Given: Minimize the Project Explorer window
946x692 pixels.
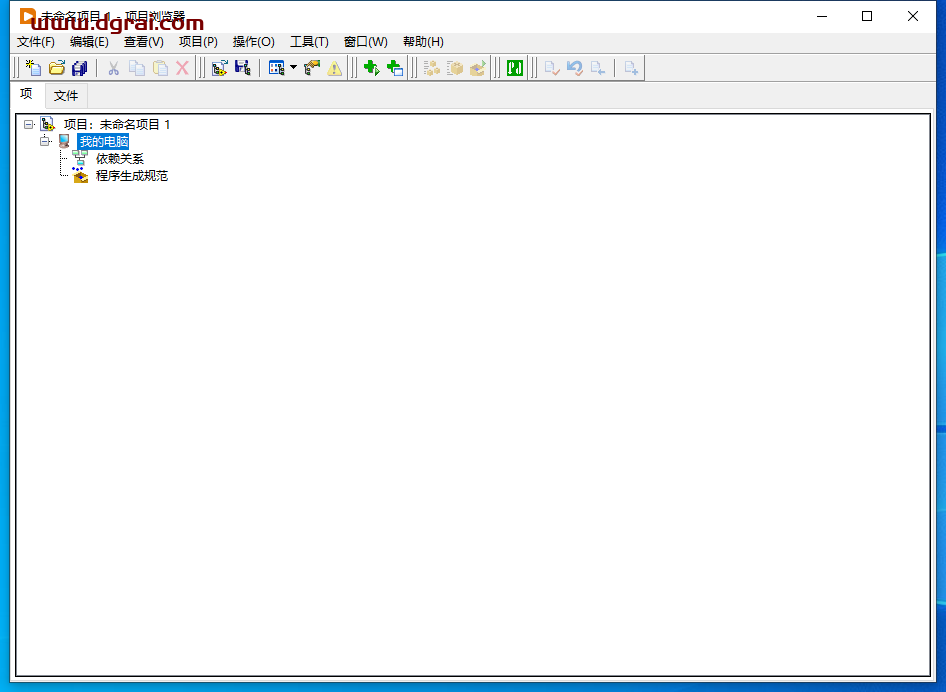Looking at the screenshot, I should point(822,16).
